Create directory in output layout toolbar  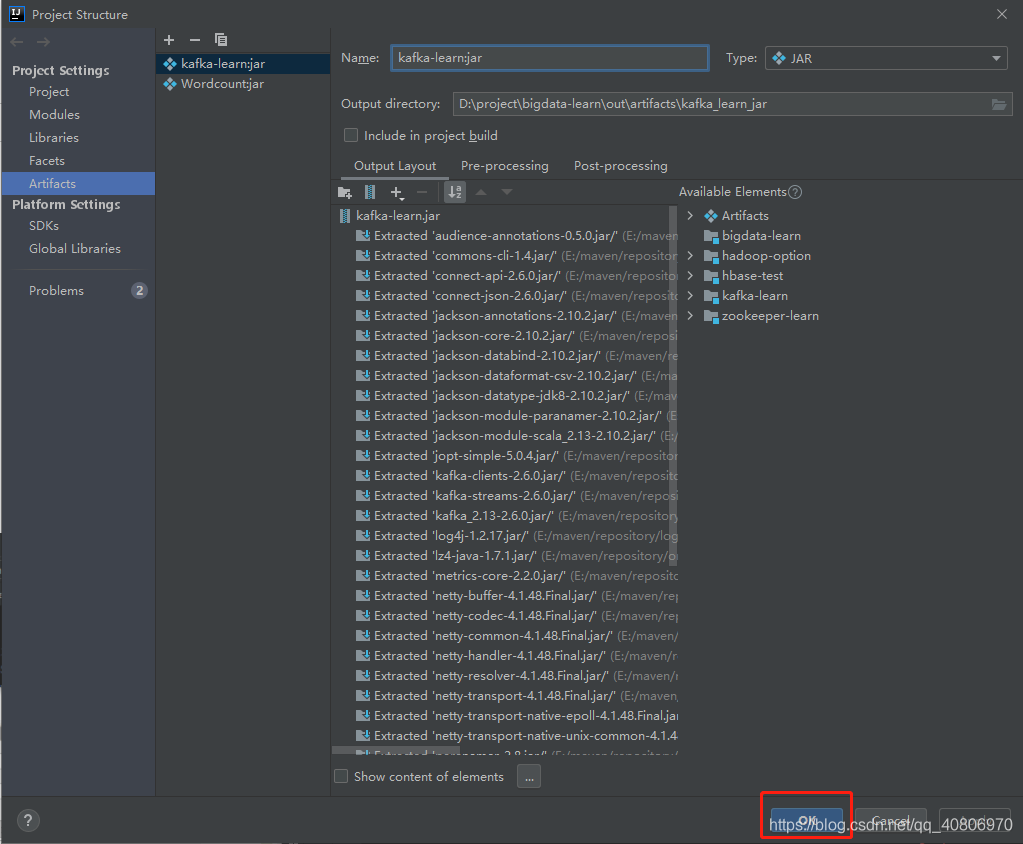344,192
